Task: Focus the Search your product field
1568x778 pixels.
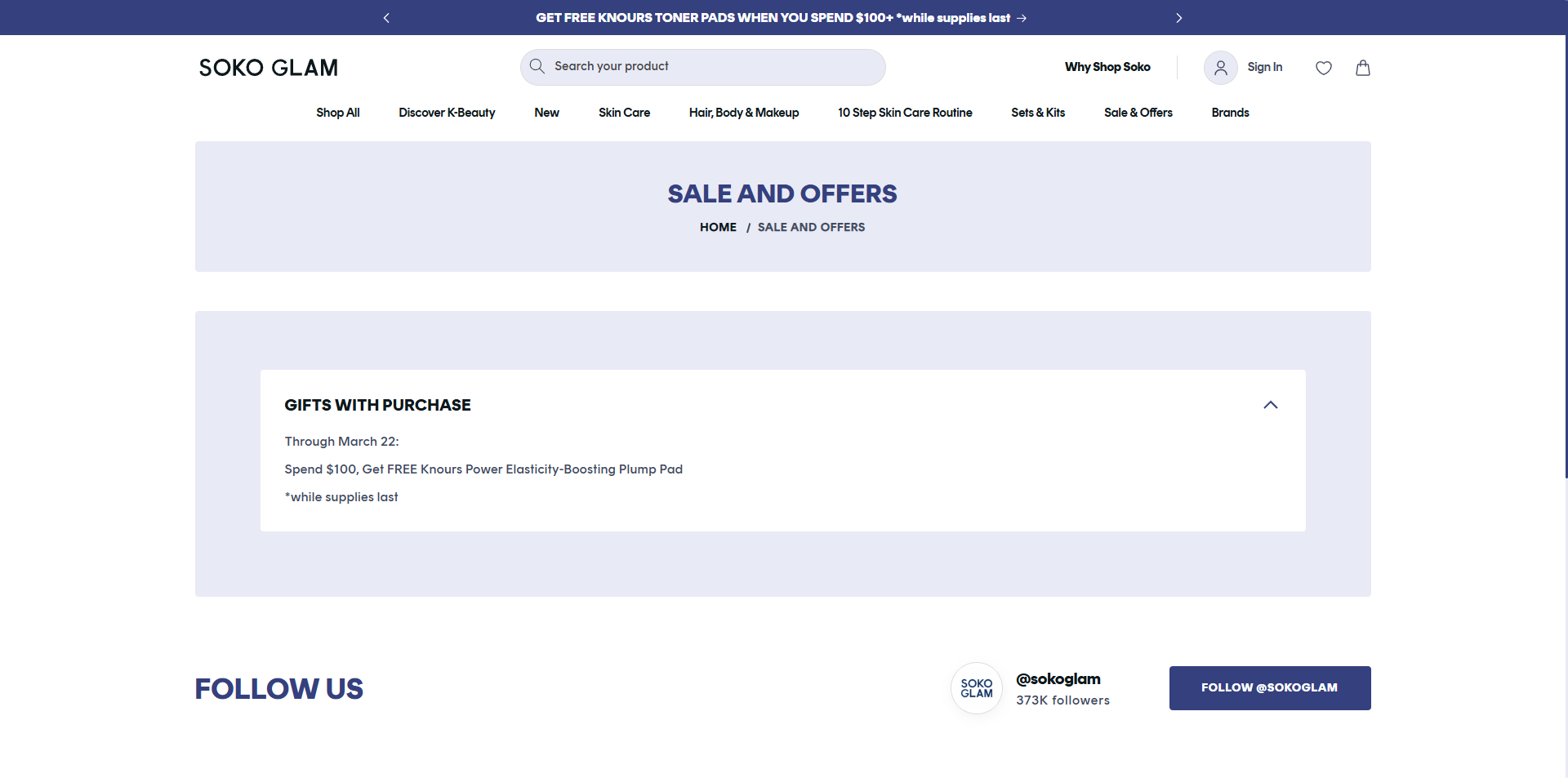Action: [710, 66]
